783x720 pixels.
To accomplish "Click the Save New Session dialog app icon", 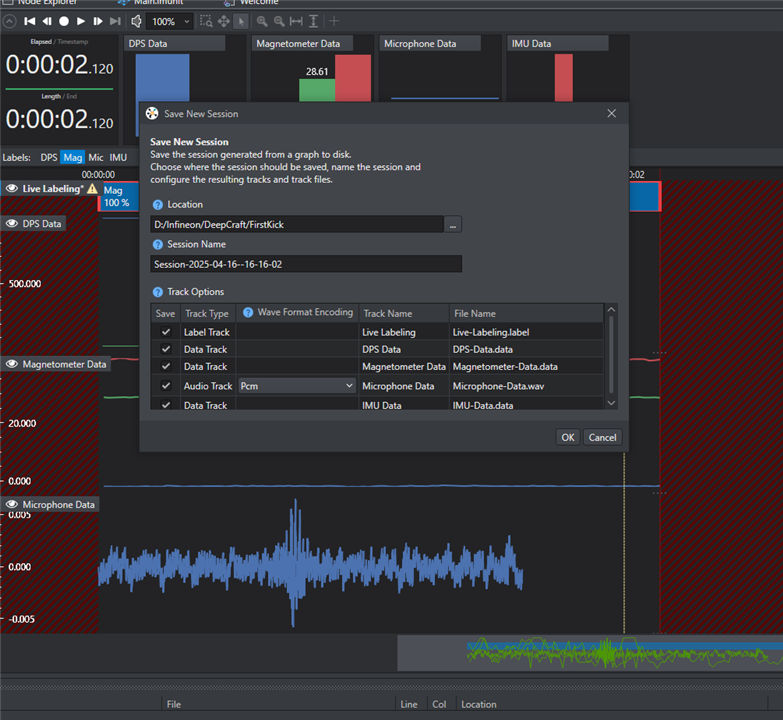I will point(152,114).
